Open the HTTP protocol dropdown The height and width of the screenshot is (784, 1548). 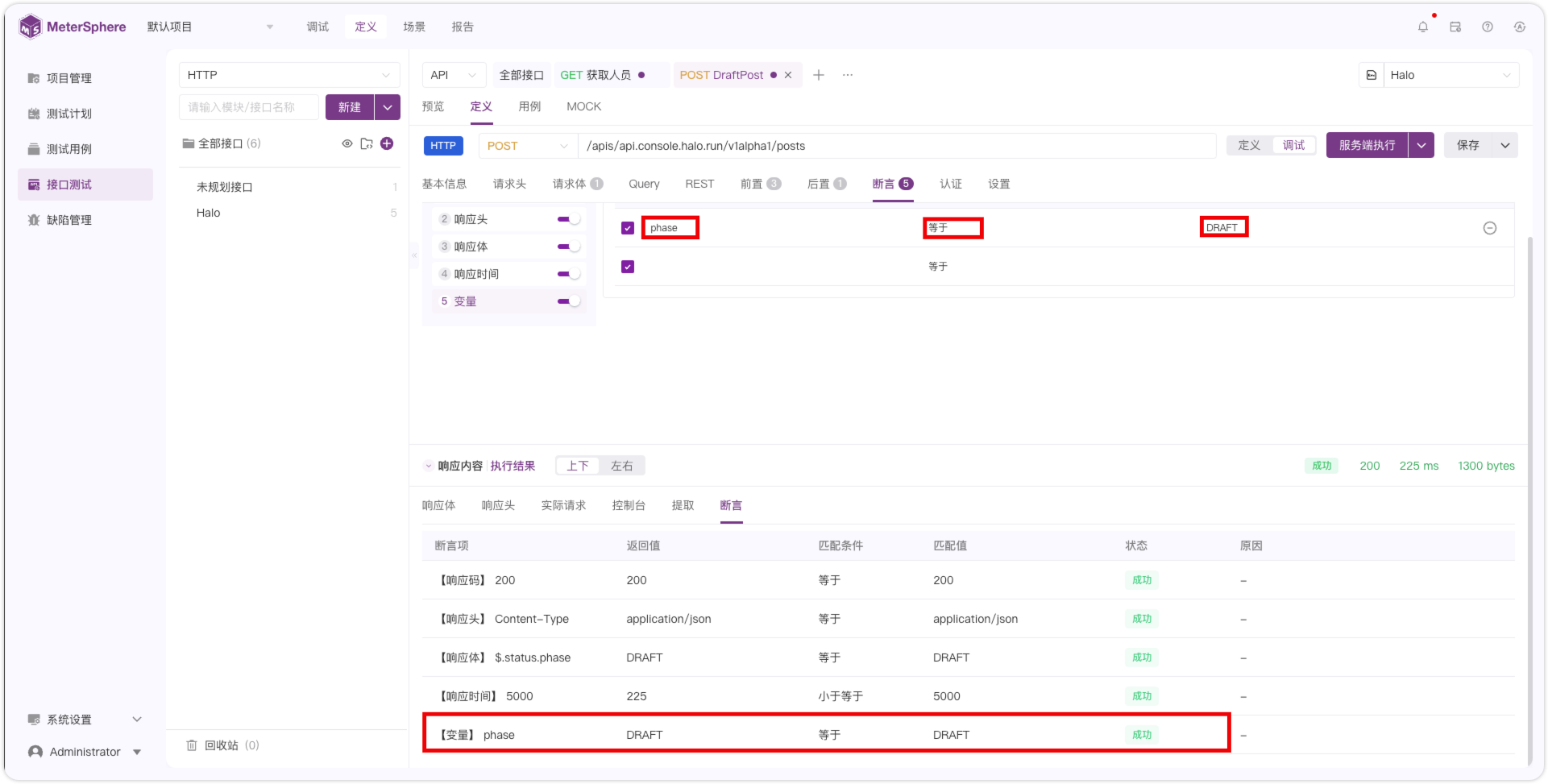289,75
